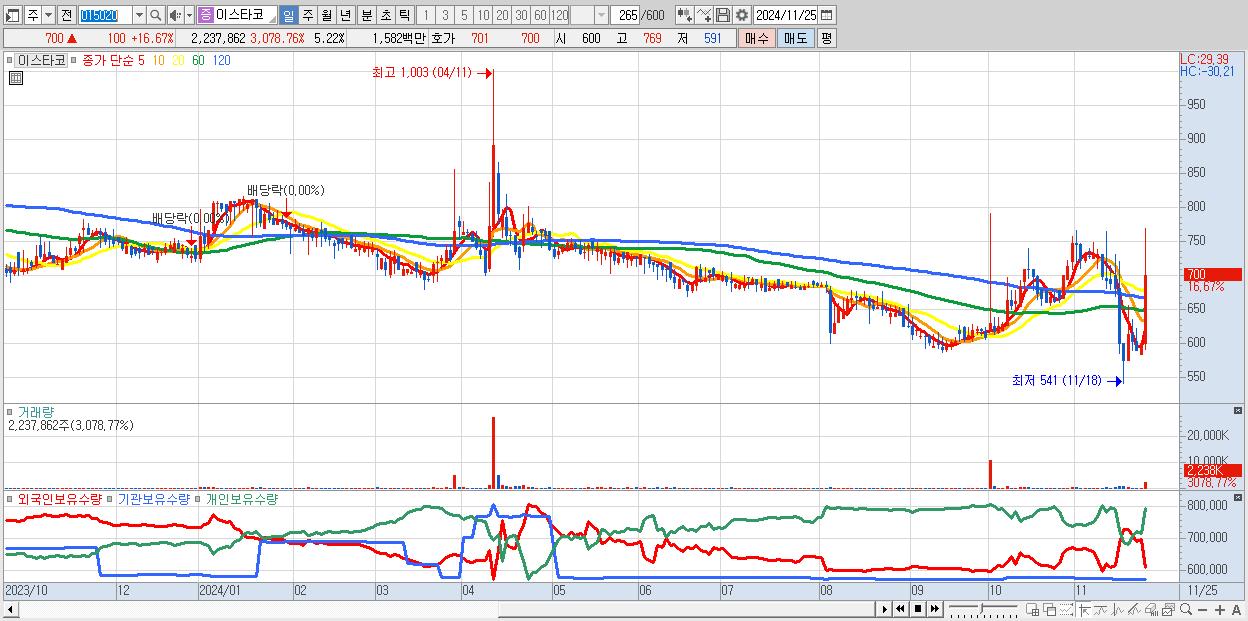The height and width of the screenshot is (621, 1248).
Task: Click the overlapping windows icon in bottom toolbar
Action: tap(1050, 609)
